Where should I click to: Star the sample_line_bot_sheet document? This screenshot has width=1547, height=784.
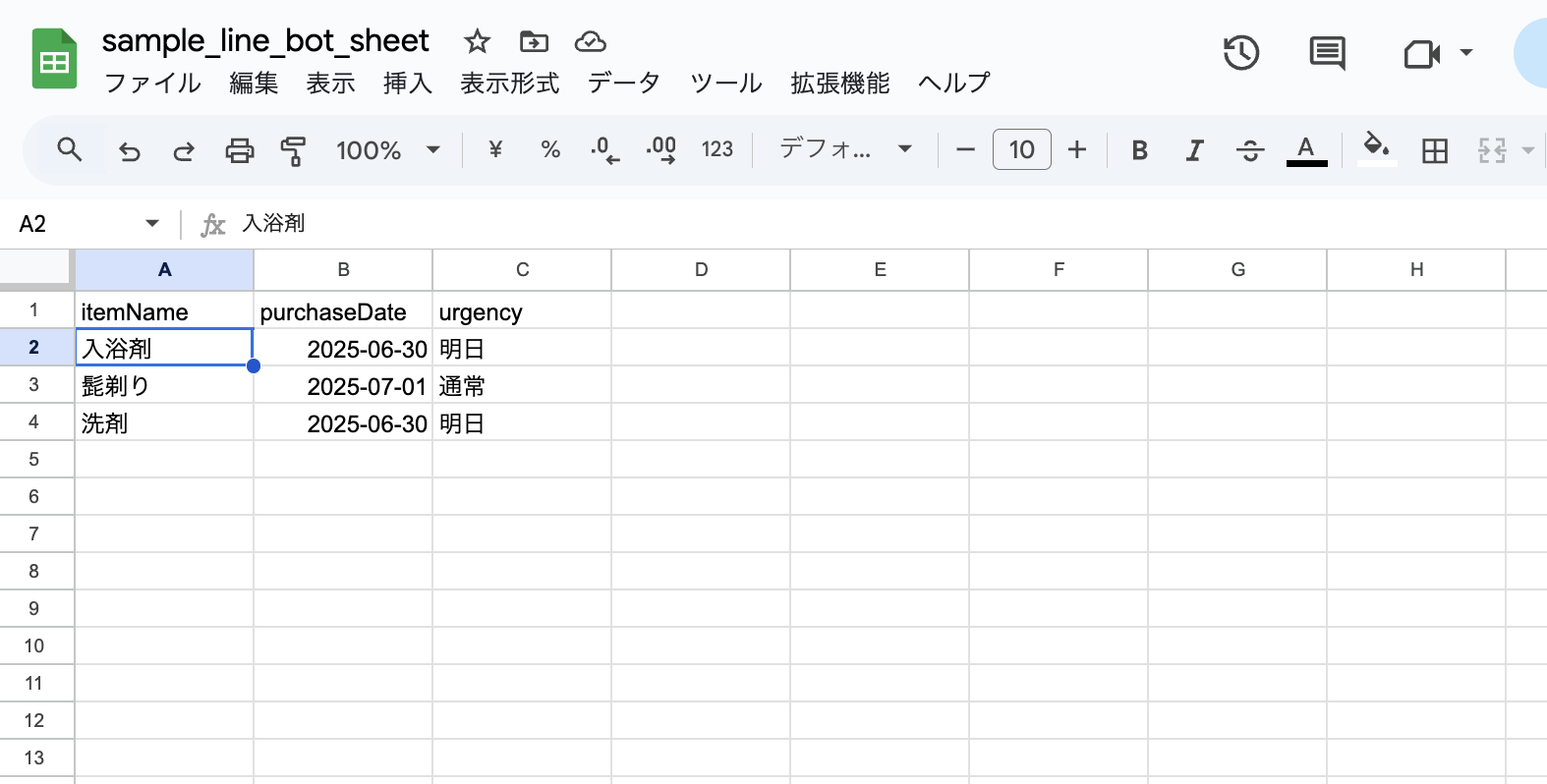coord(477,41)
